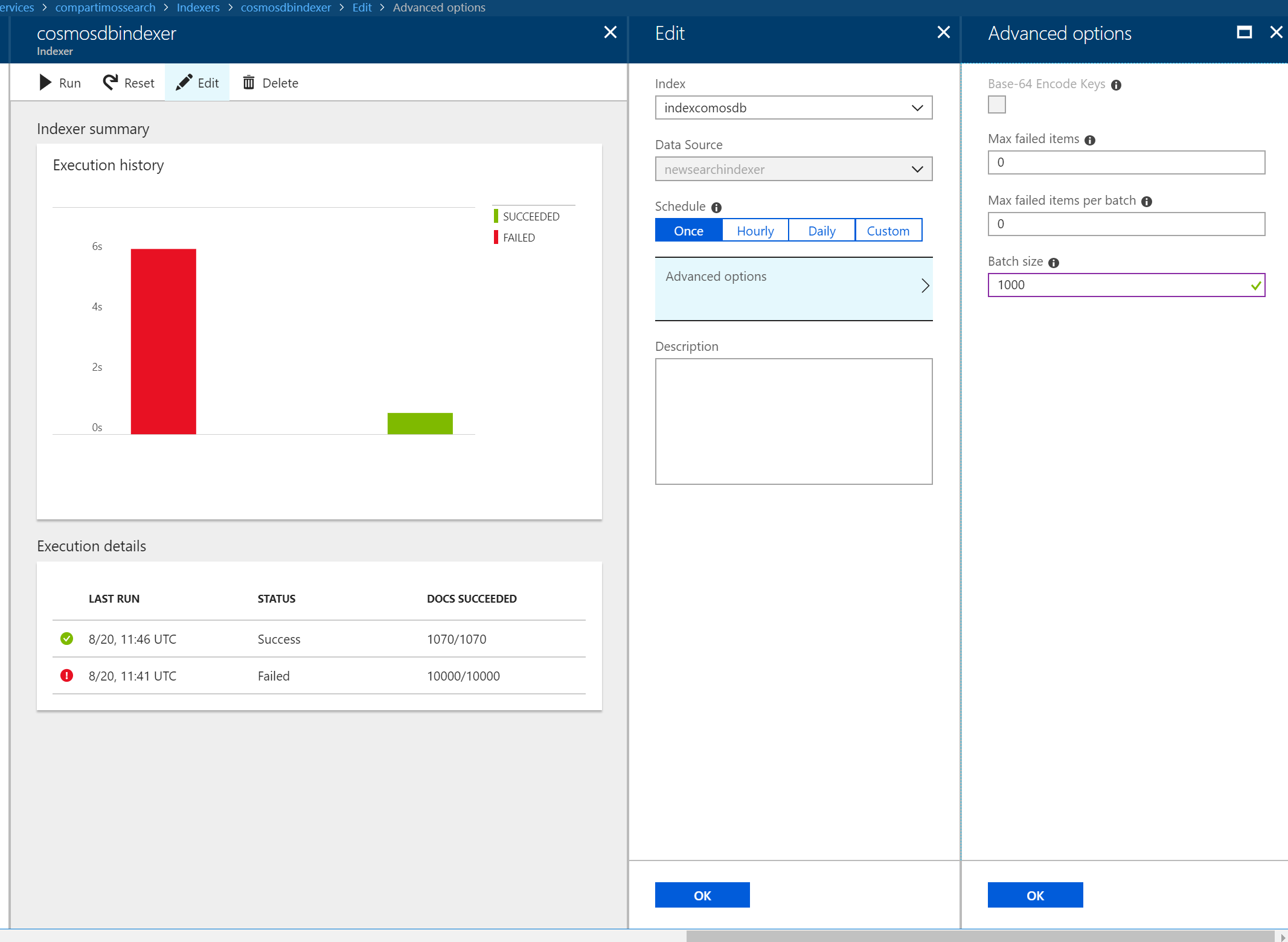
Task: Show info tooltip for Batch size
Action: 1054,263
